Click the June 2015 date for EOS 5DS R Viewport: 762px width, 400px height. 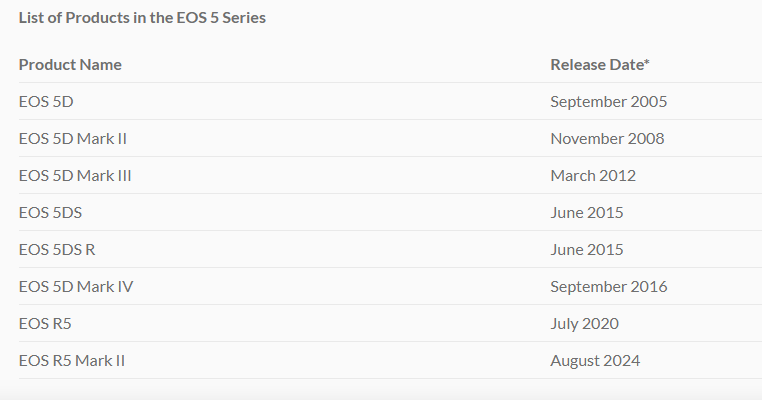587,249
